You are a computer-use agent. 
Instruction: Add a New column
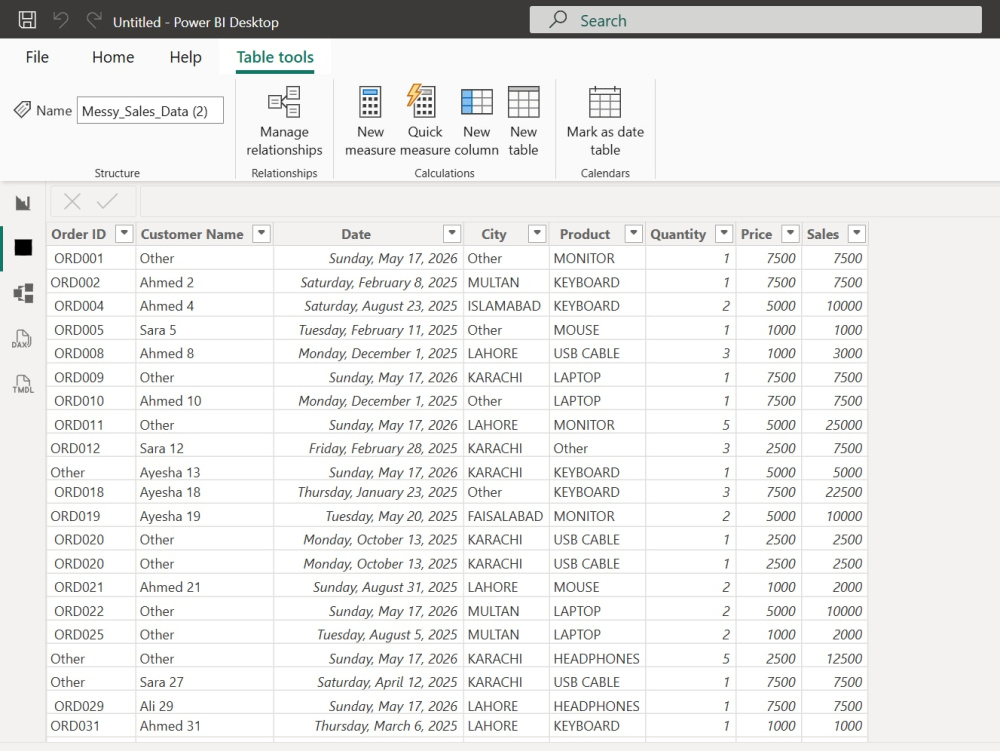click(x=476, y=122)
